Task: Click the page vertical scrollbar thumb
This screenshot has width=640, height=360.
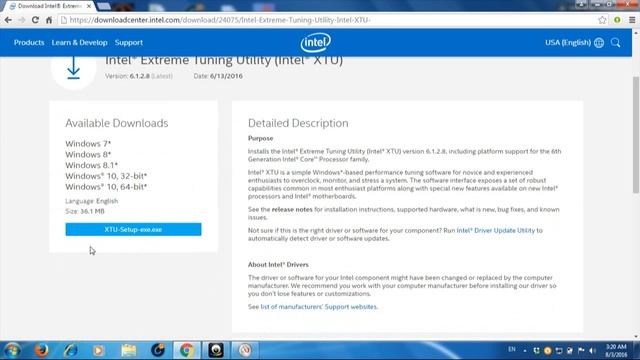Action: [636, 135]
